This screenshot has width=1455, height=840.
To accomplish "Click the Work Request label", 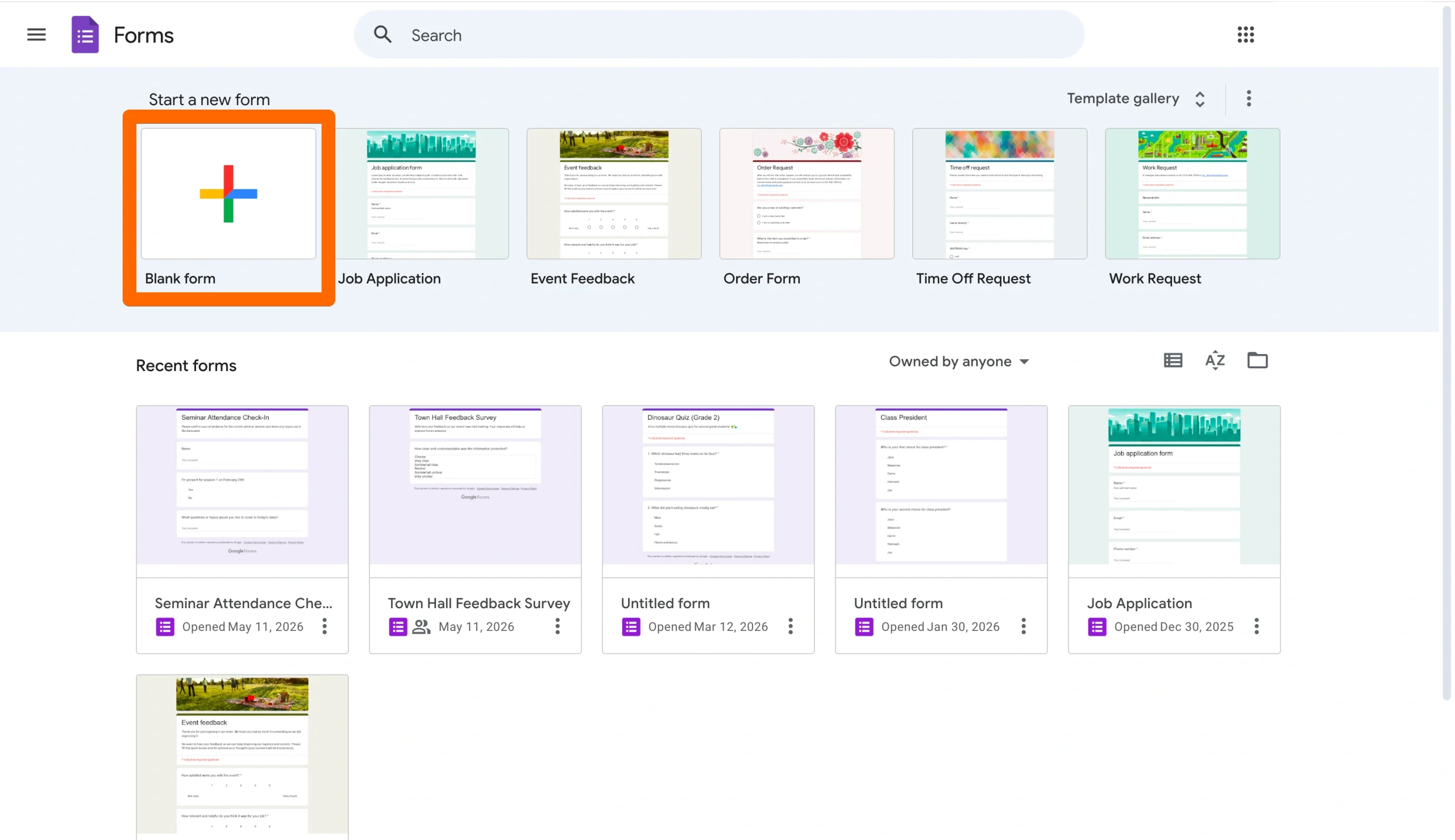I will click(x=1154, y=278).
